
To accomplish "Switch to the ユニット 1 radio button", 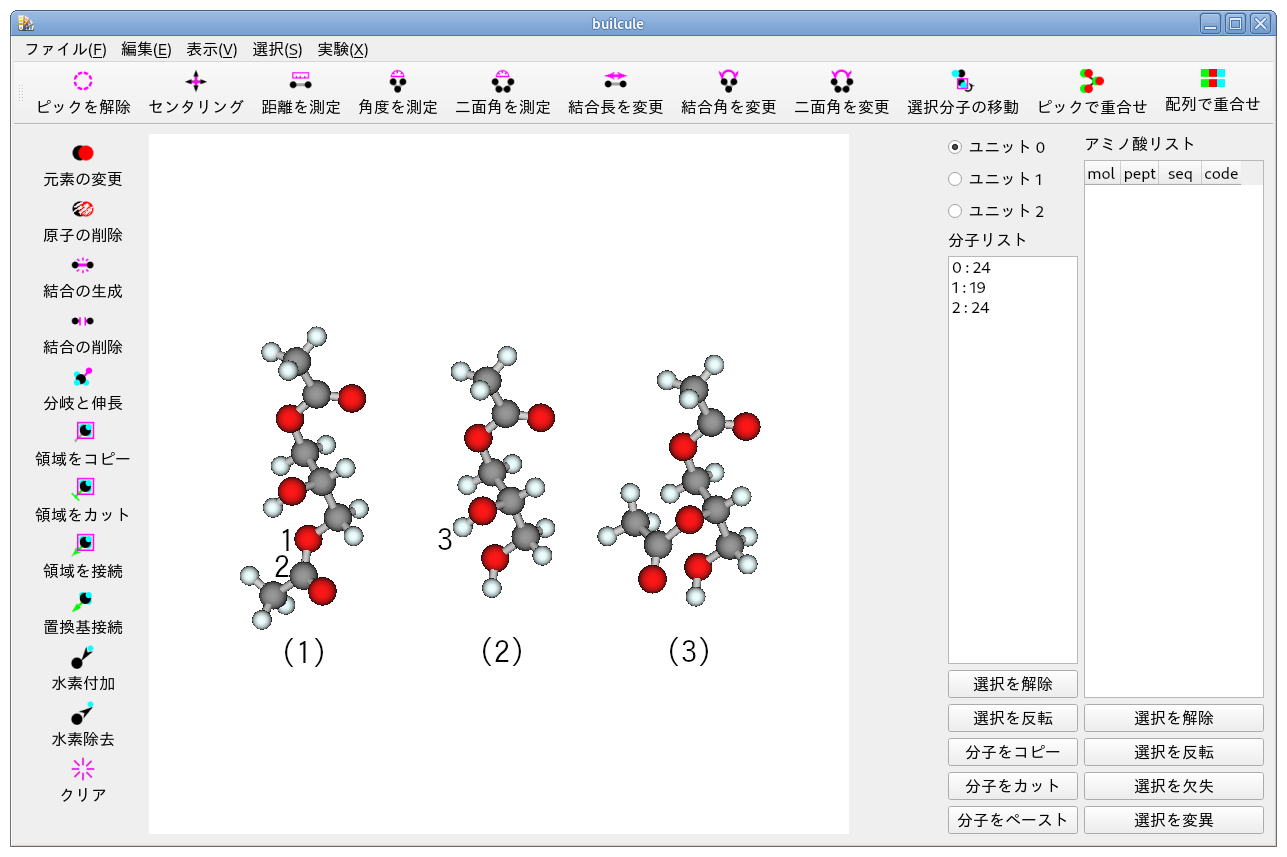I will 955,179.
